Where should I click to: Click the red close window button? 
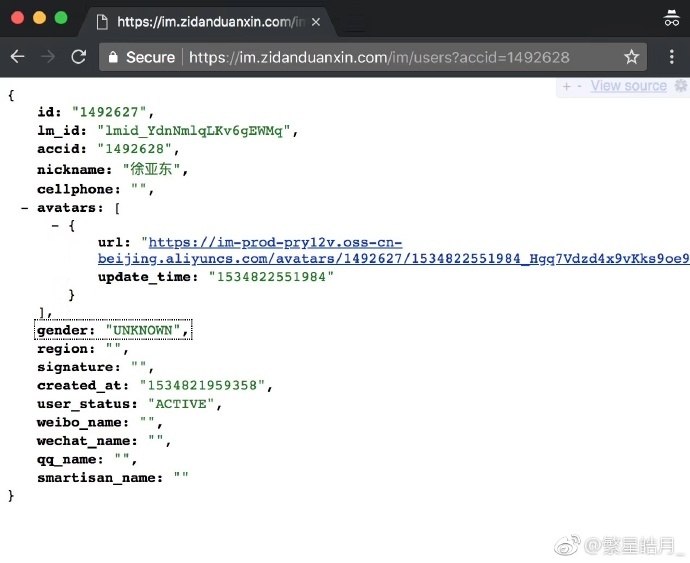(18, 18)
